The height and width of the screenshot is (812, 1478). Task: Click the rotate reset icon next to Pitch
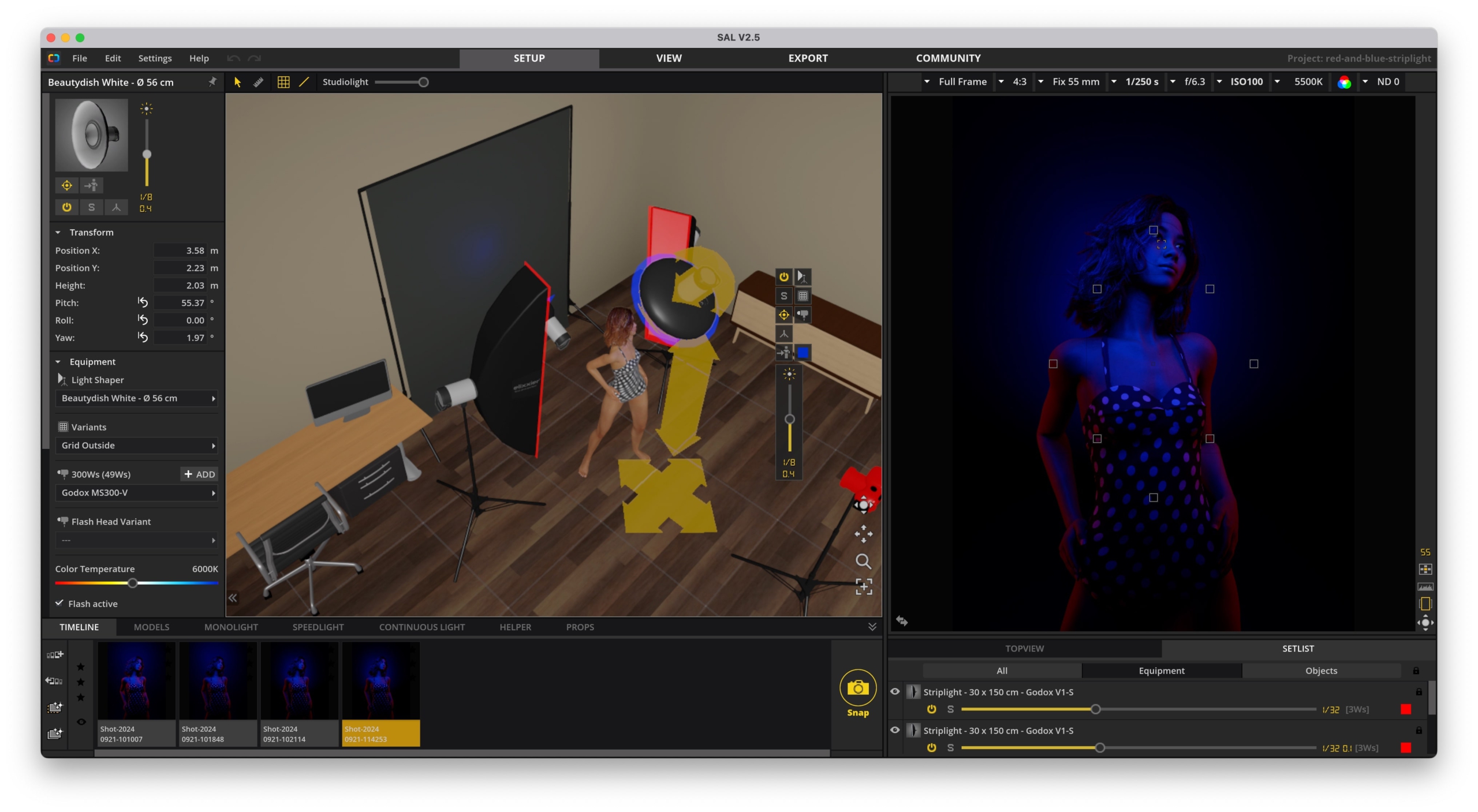tap(144, 302)
